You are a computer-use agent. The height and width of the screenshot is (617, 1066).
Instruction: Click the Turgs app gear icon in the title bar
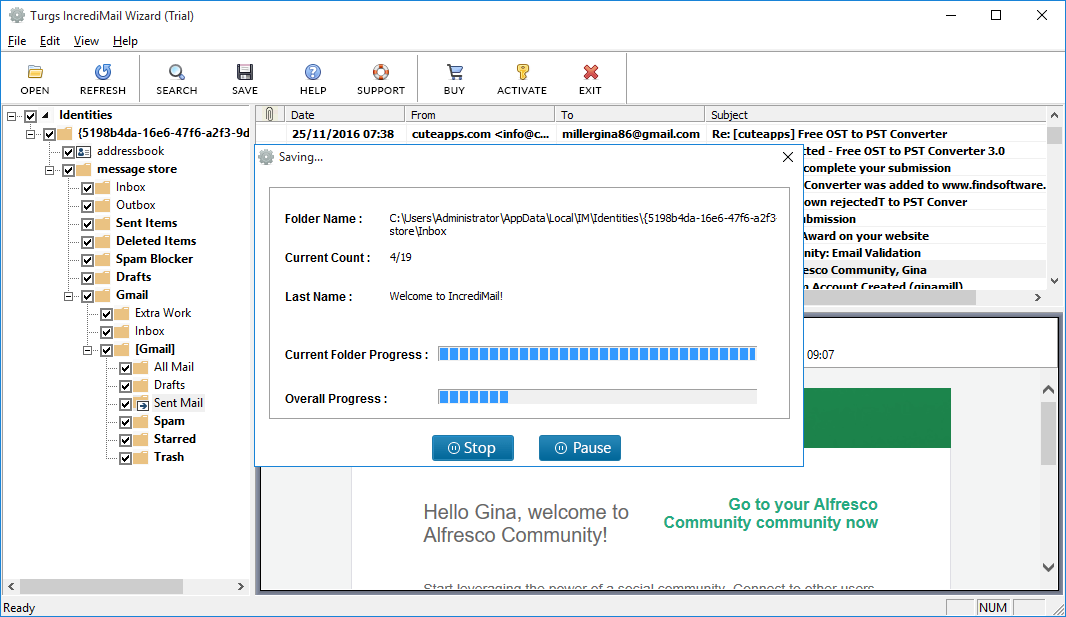(16, 15)
